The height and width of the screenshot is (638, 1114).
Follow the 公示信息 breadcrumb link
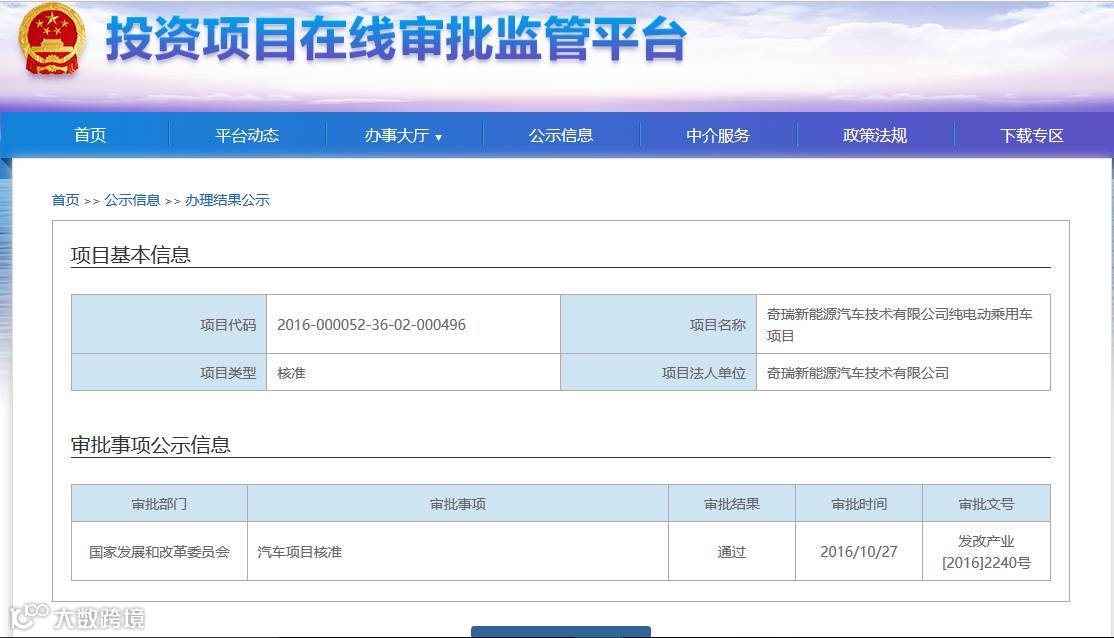[x=132, y=200]
